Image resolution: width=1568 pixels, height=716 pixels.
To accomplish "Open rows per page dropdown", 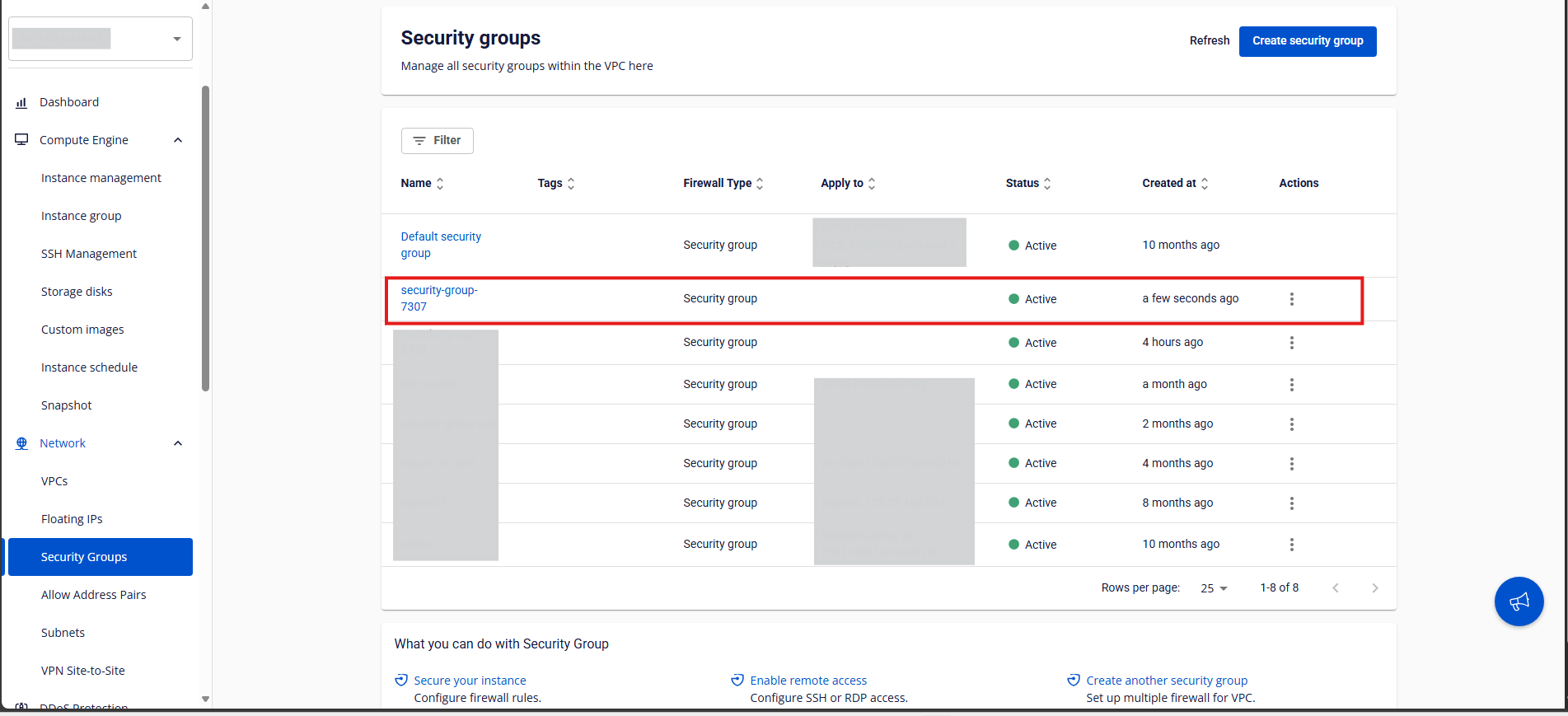I will [x=1214, y=588].
